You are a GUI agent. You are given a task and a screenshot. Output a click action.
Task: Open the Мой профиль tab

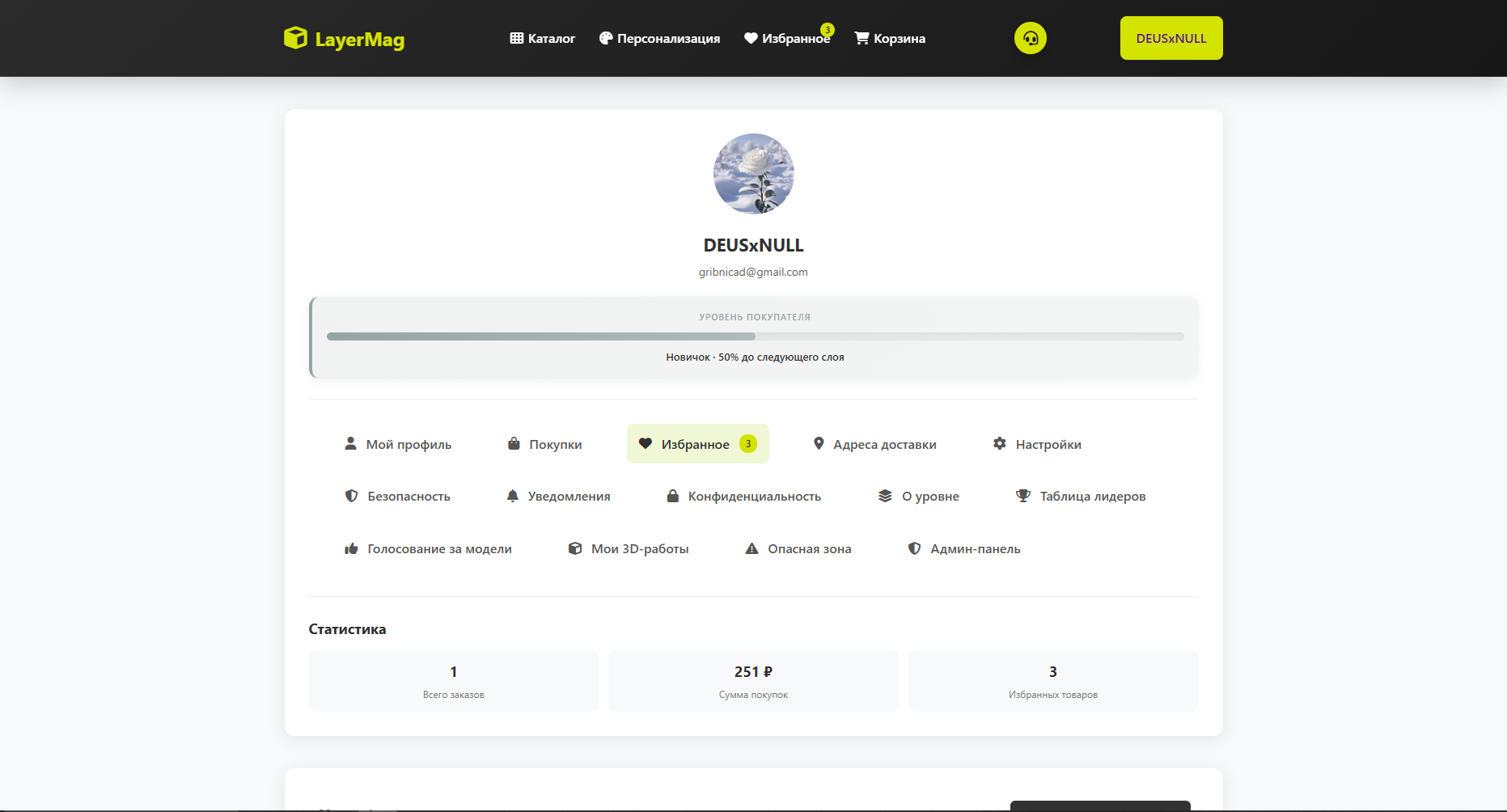point(398,444)
